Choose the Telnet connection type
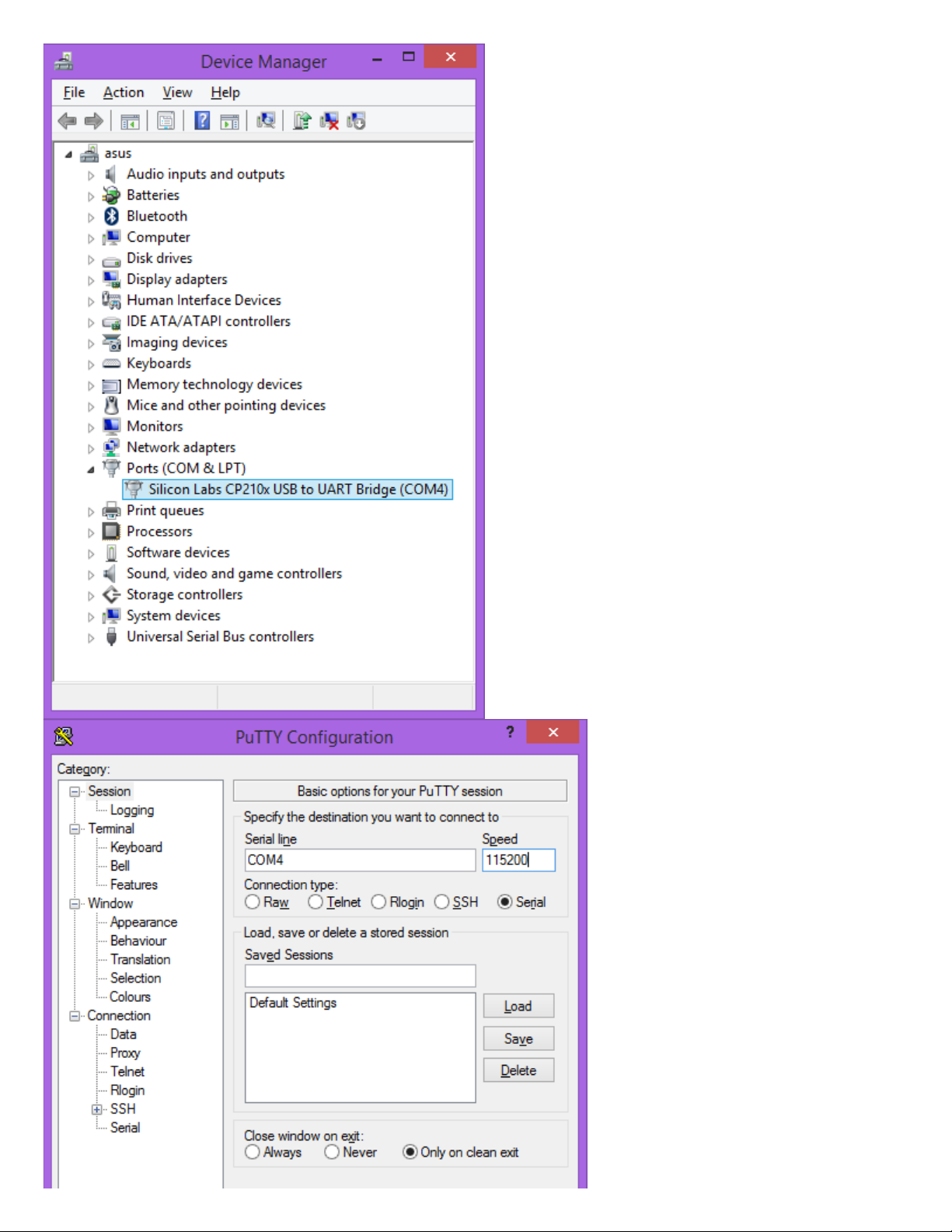The height and width of the screenshot is (1232, 952). pyautogui.click(x=316, y=902)
